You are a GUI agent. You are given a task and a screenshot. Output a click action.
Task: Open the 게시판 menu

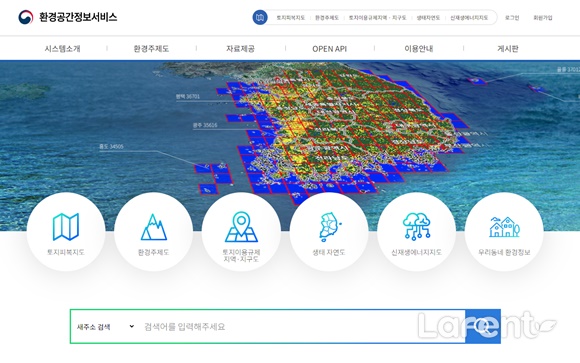tap(508, 48)
